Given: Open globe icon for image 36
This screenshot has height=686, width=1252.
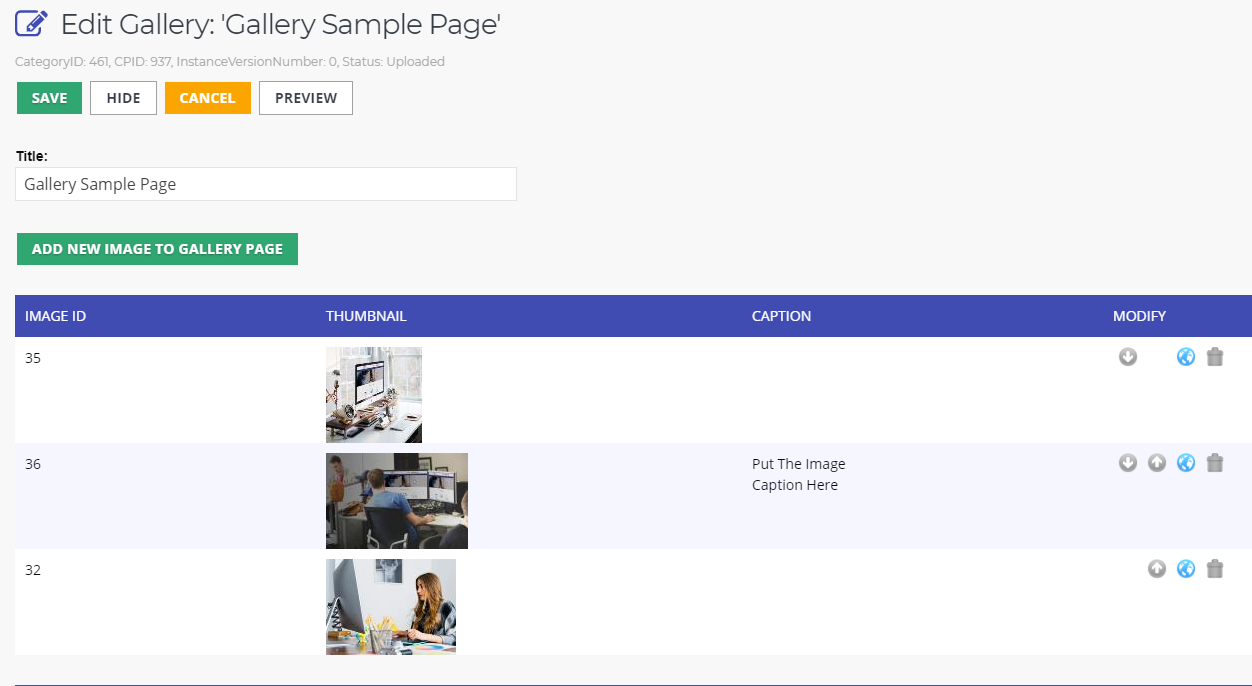Looking at the screenshot, I should click(1186, 463).
